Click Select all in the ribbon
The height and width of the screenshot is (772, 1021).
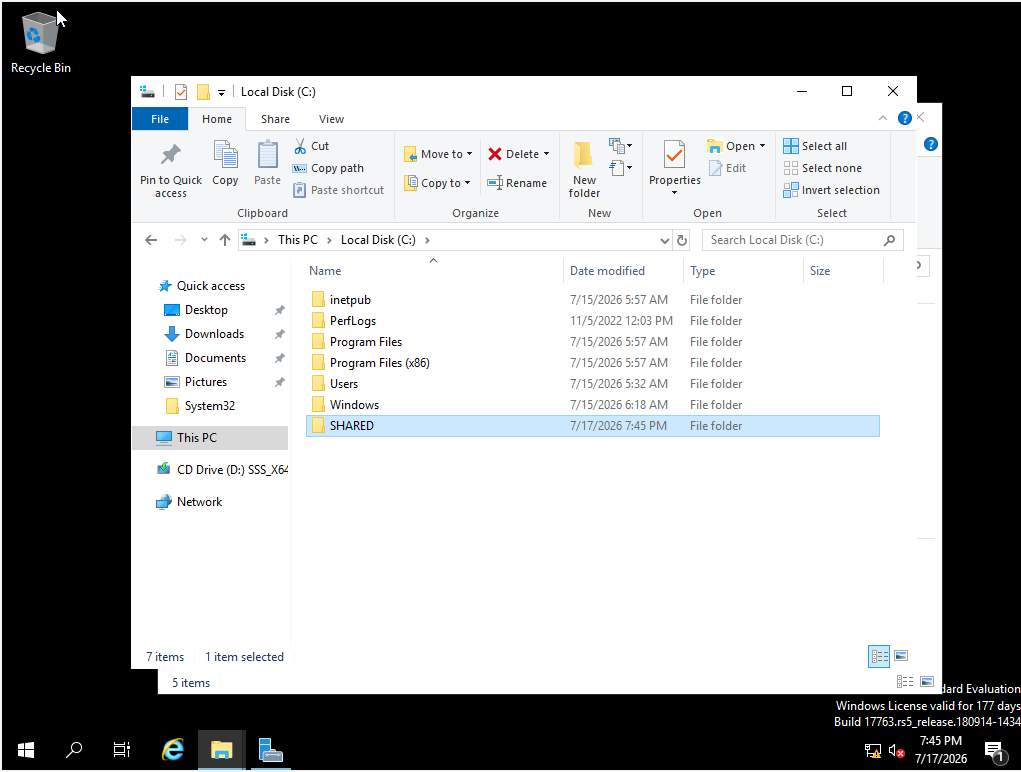(x=815, y=146)
